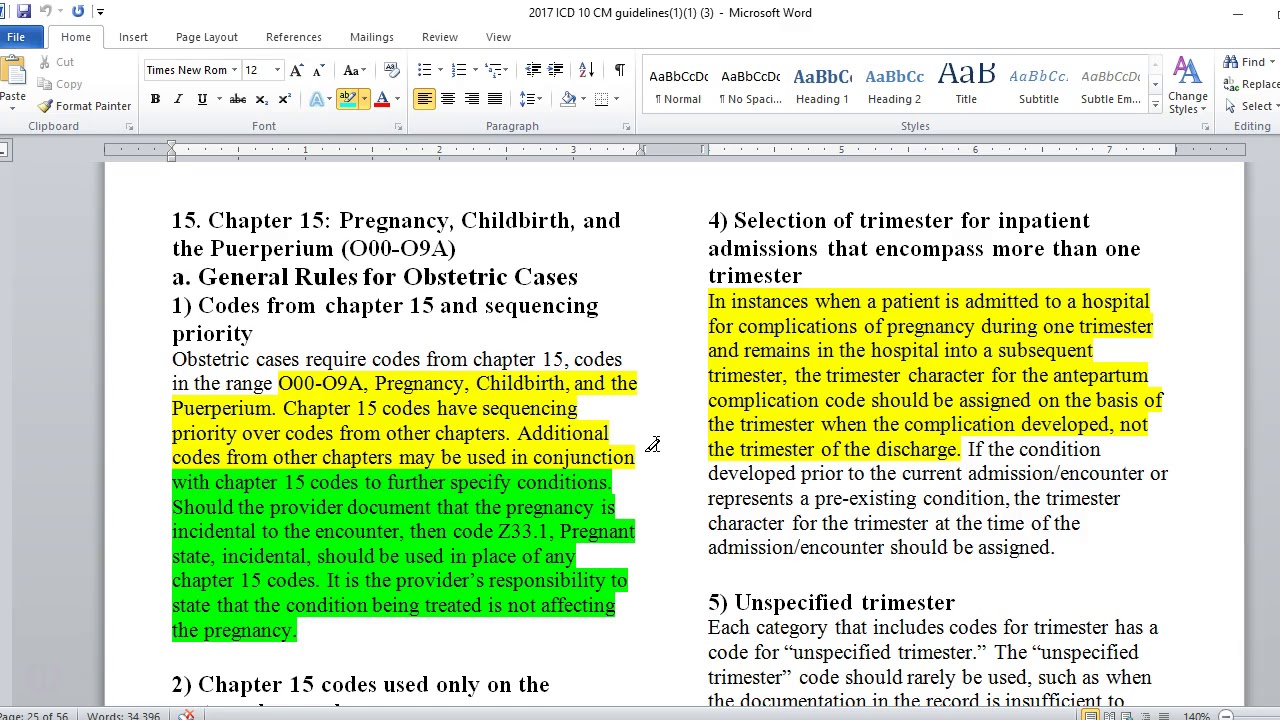Apply the bullets list icon
The height and width of the screenshot is (720, 1280).
[x=424, y=70]
